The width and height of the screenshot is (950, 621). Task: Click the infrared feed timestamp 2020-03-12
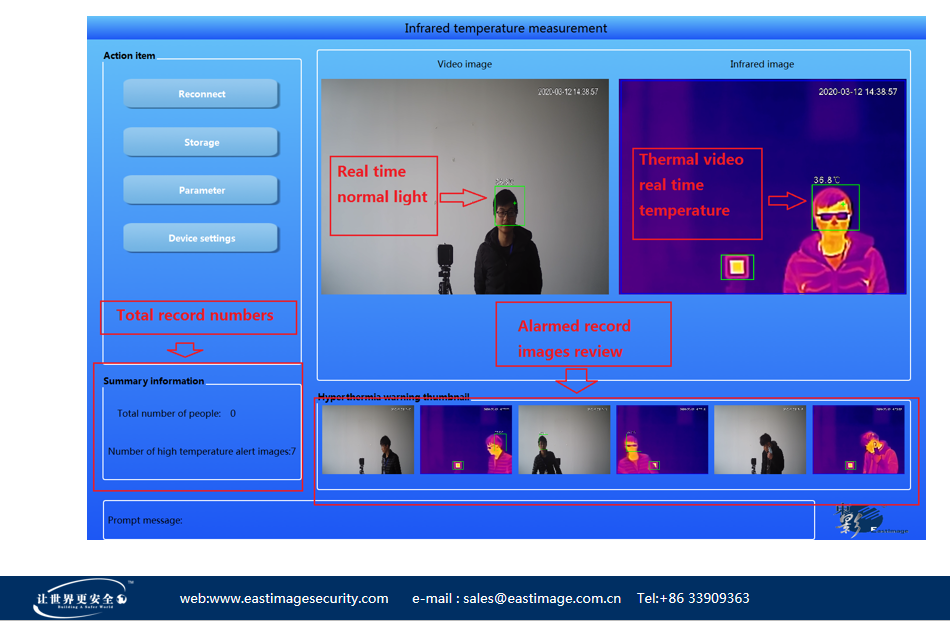click(857, 92)
